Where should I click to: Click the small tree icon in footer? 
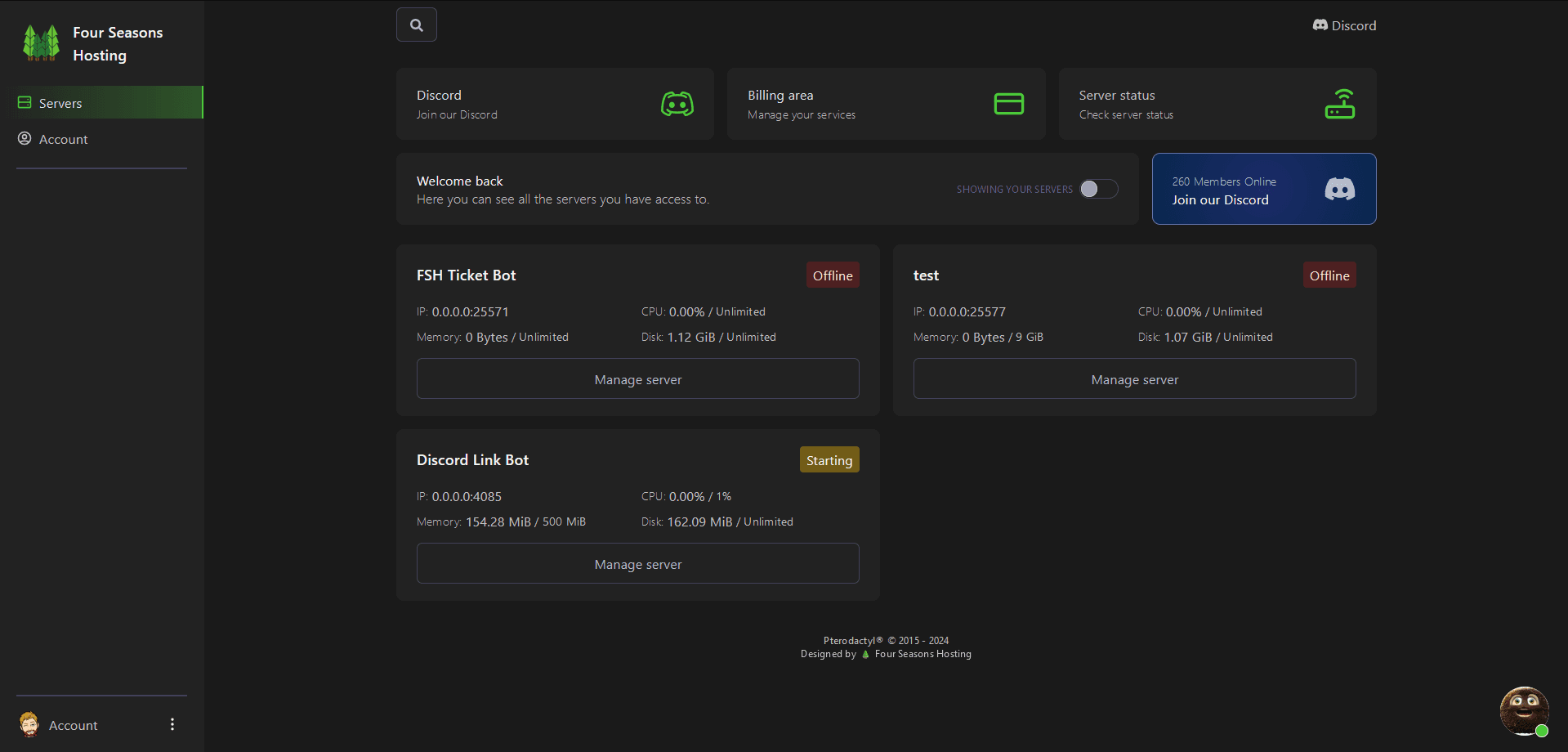coord(865,654)
